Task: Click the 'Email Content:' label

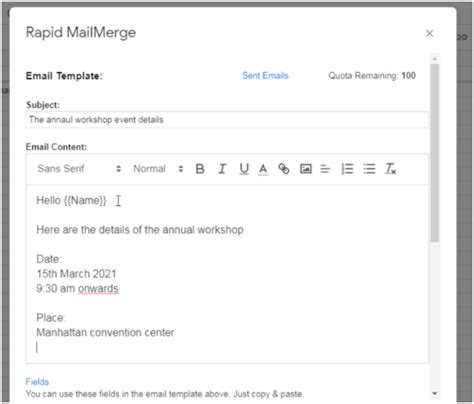Action: 56,147
